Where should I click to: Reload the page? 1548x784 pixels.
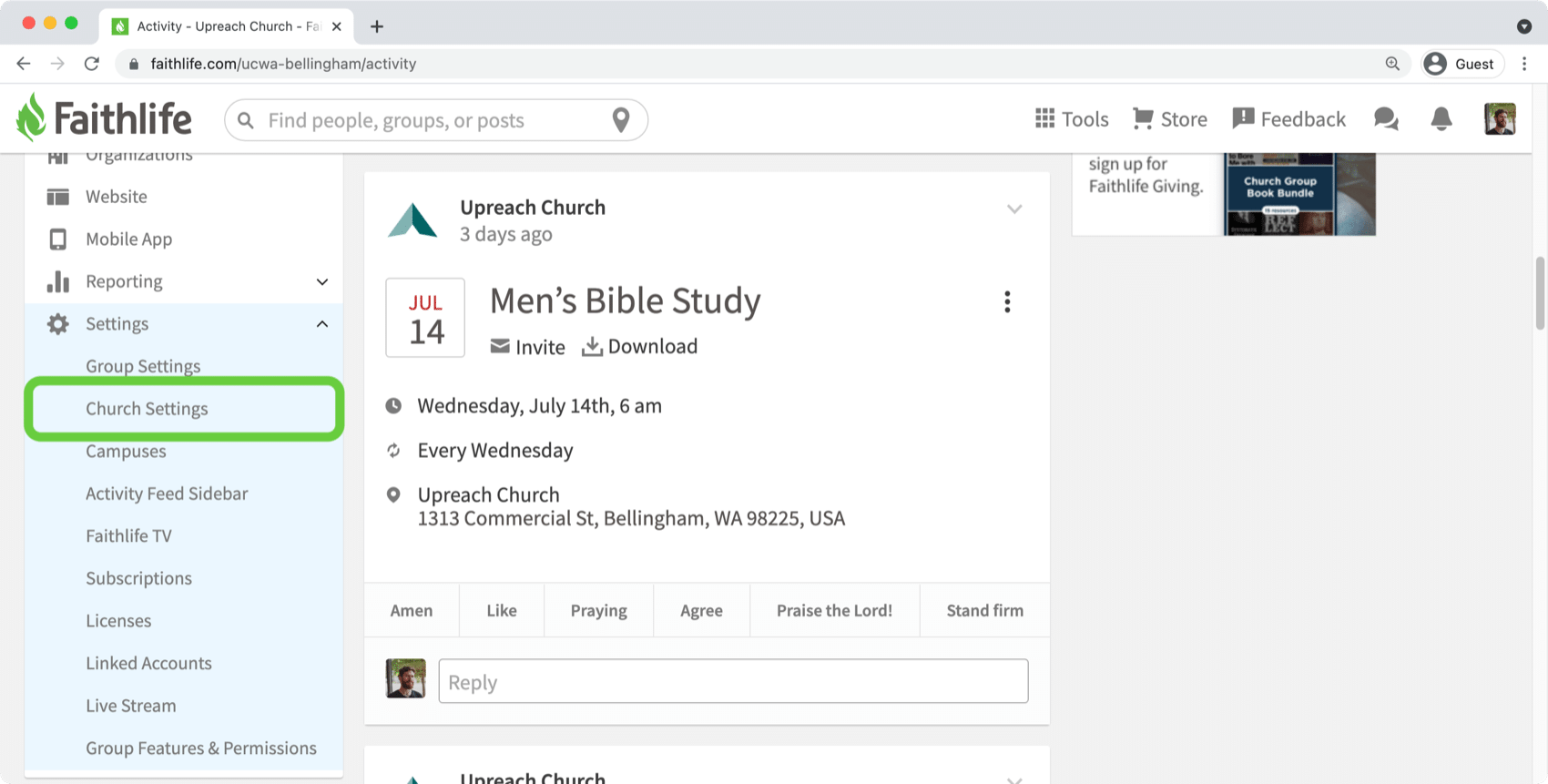tap(91, 64)
